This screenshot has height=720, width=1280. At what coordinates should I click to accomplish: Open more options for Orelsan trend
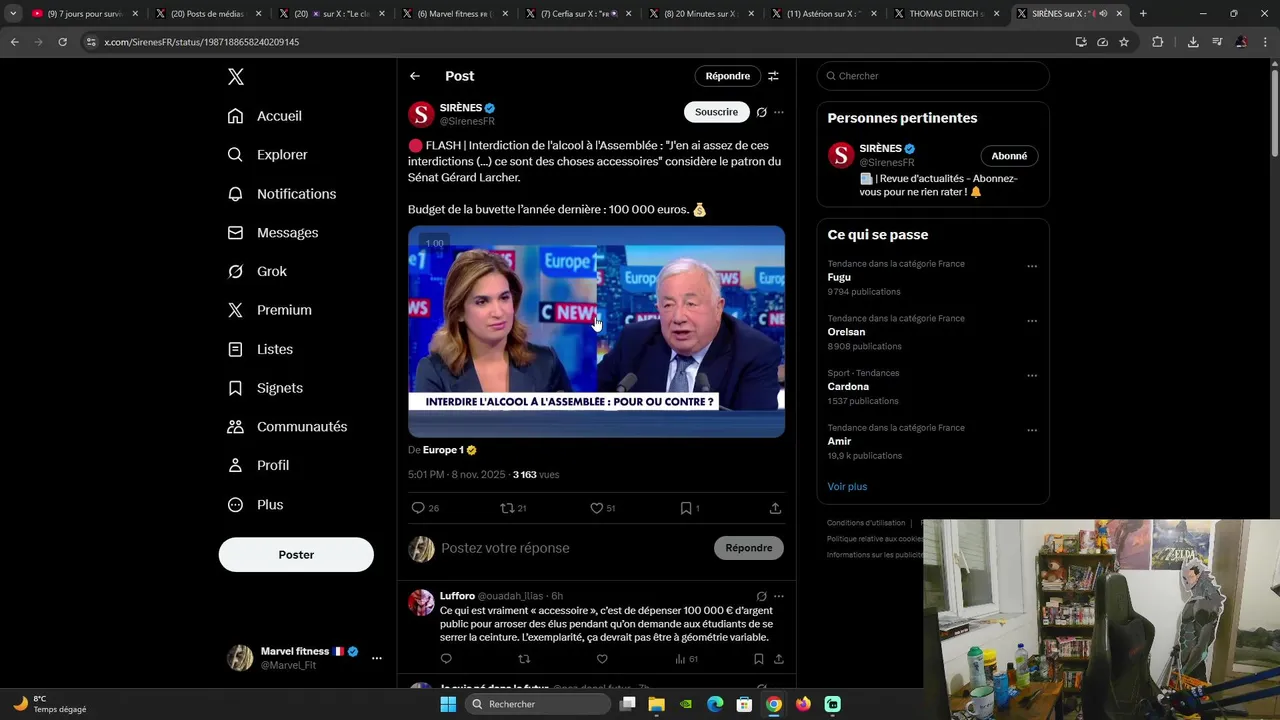coord(1032,322)
